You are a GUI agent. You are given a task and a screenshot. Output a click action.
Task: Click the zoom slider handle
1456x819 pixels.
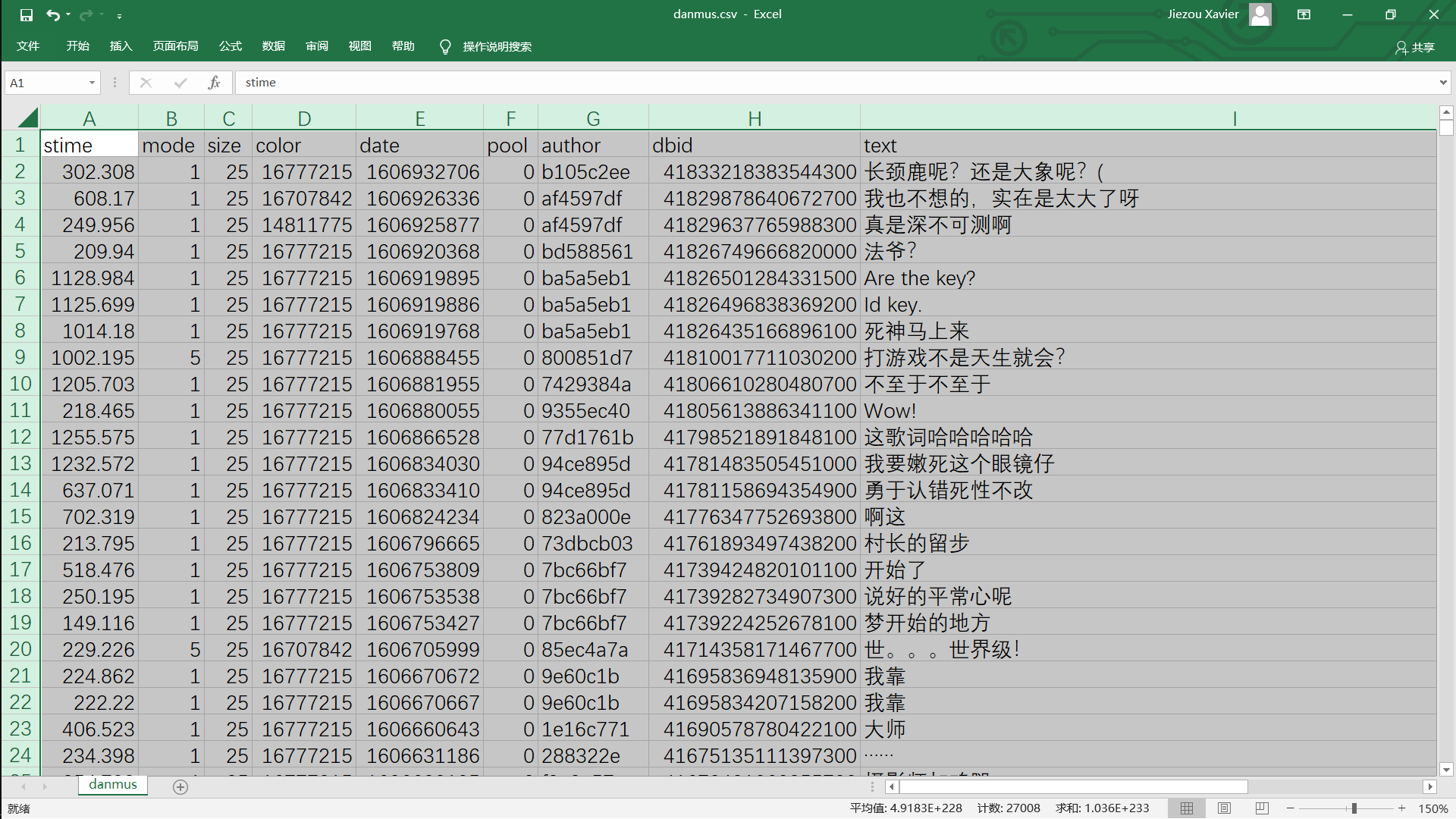click(x=1354, y=808)
